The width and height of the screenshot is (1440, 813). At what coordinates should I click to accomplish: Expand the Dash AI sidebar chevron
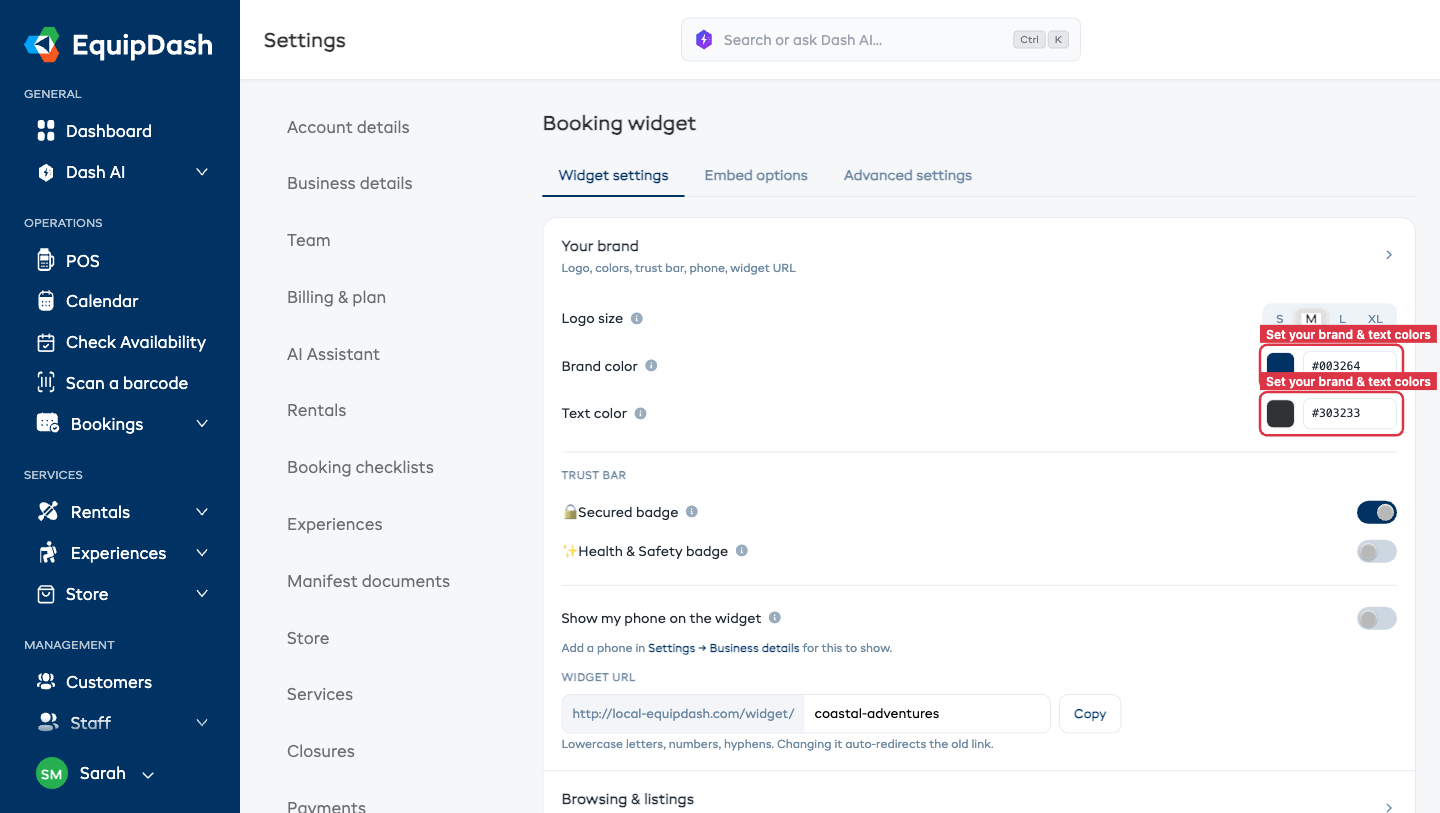click(x=202, y=172)
